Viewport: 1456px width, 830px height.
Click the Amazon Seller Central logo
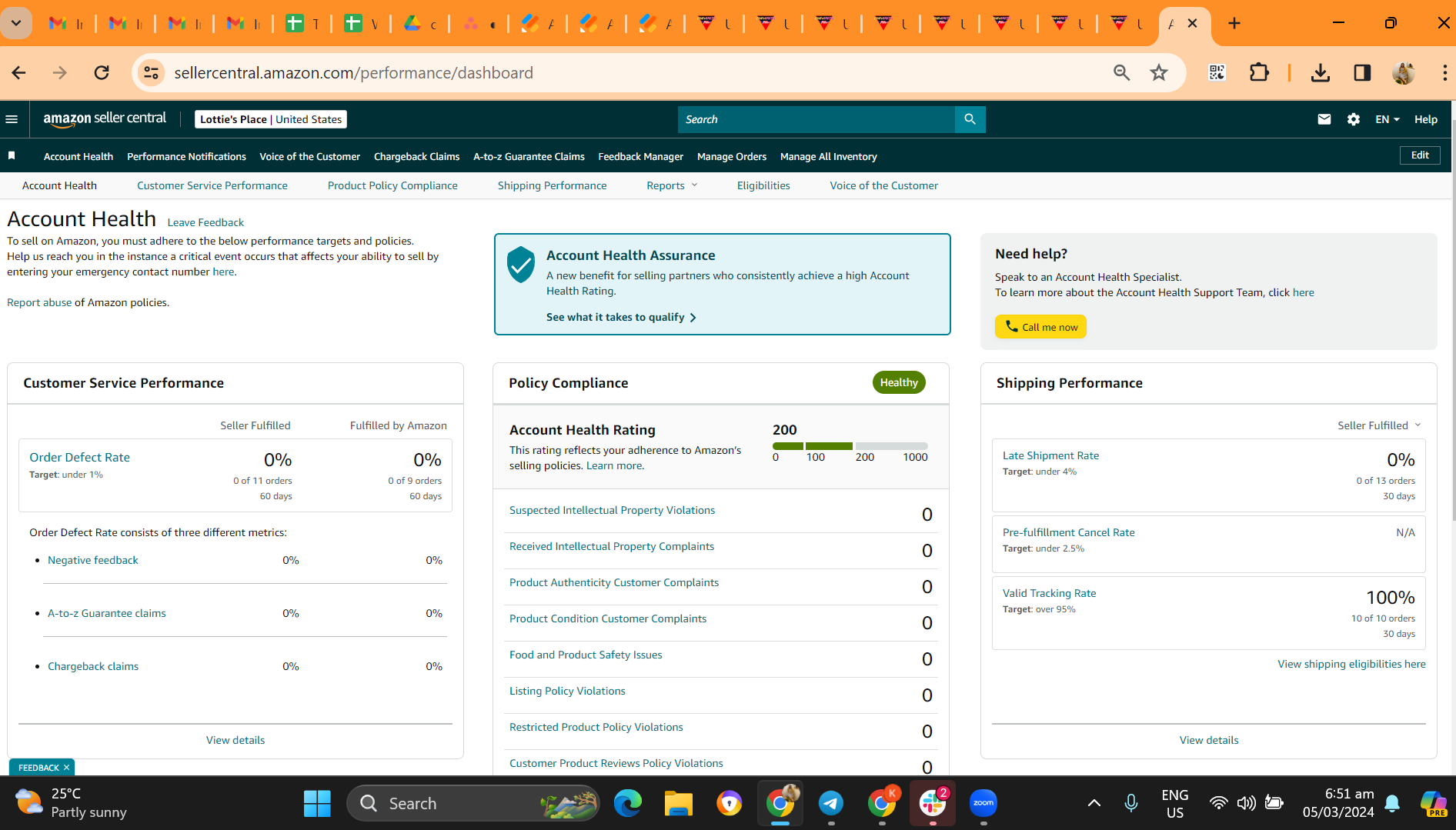tap(105, 119)
